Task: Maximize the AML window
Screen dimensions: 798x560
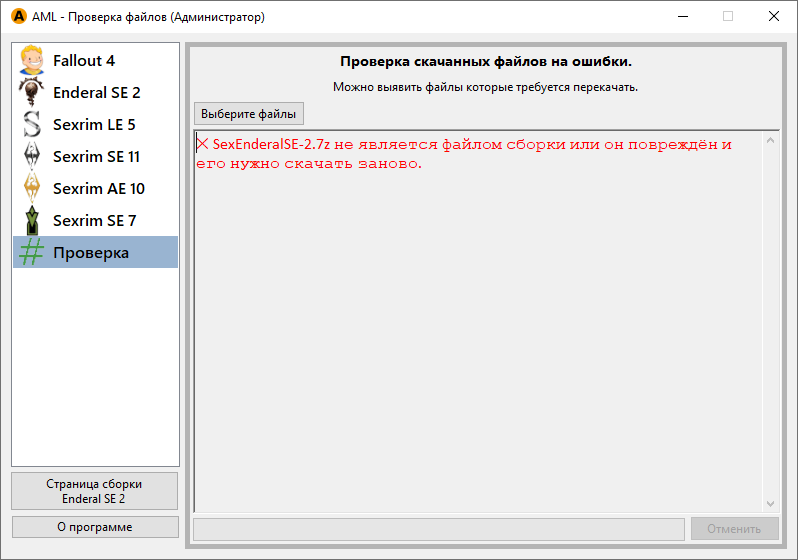Action: tap(728, 17)
